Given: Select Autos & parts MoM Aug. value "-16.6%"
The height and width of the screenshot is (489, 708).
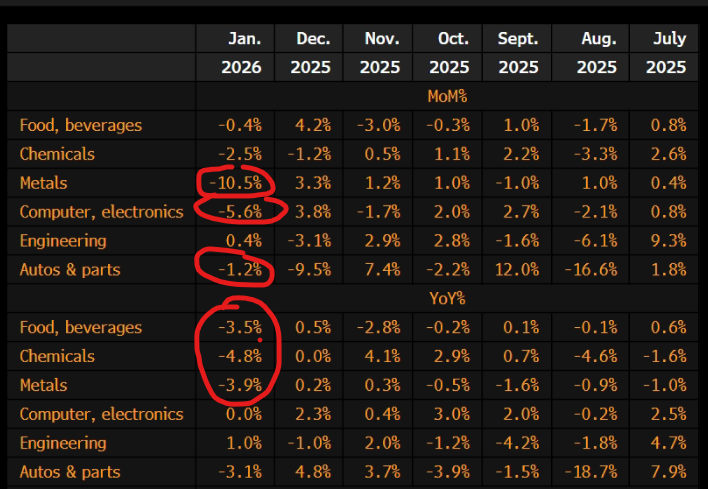Looking at the screenshot, I should [x=591, y=270].
